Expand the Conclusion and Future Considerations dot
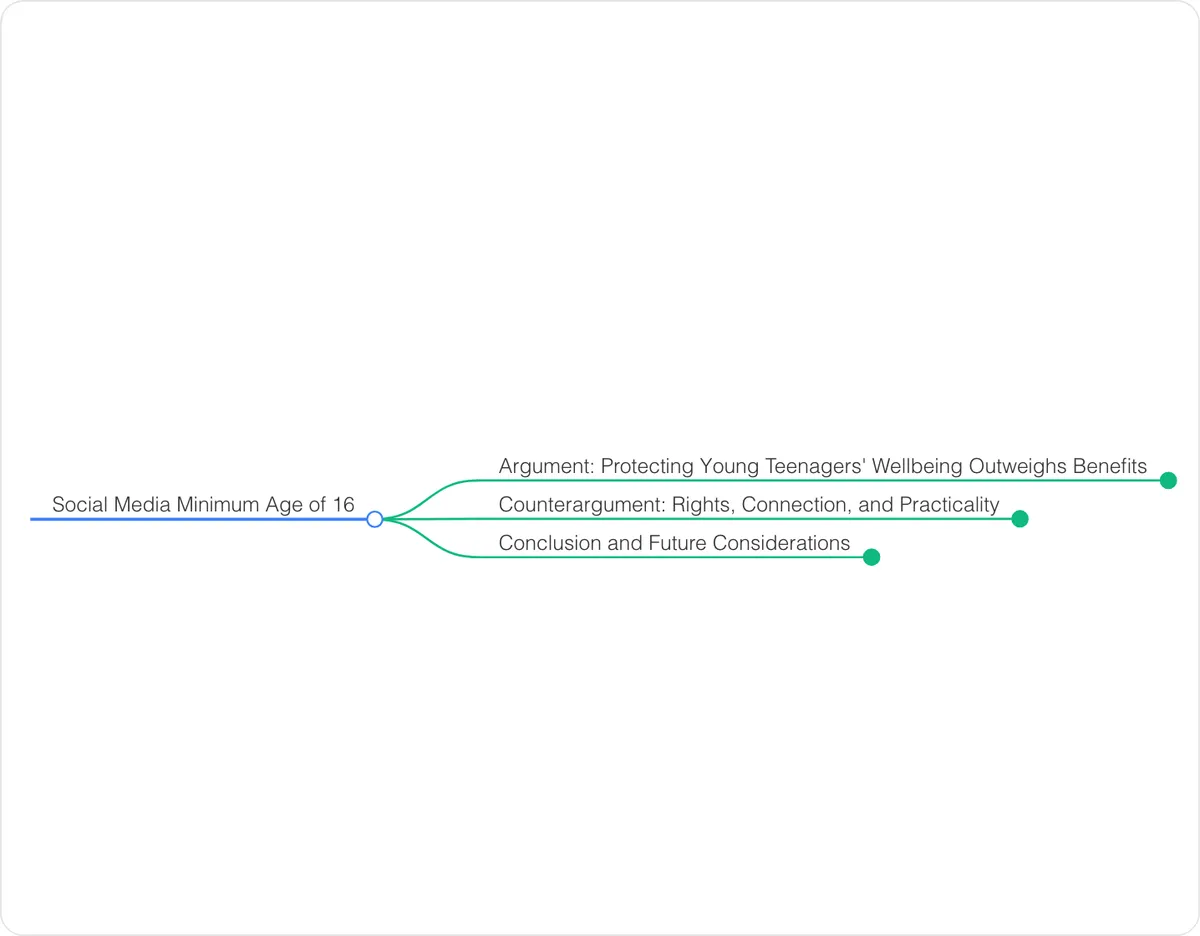This screenshot has width=1200, height=936. pyautogui.click(x=871, y=557)
